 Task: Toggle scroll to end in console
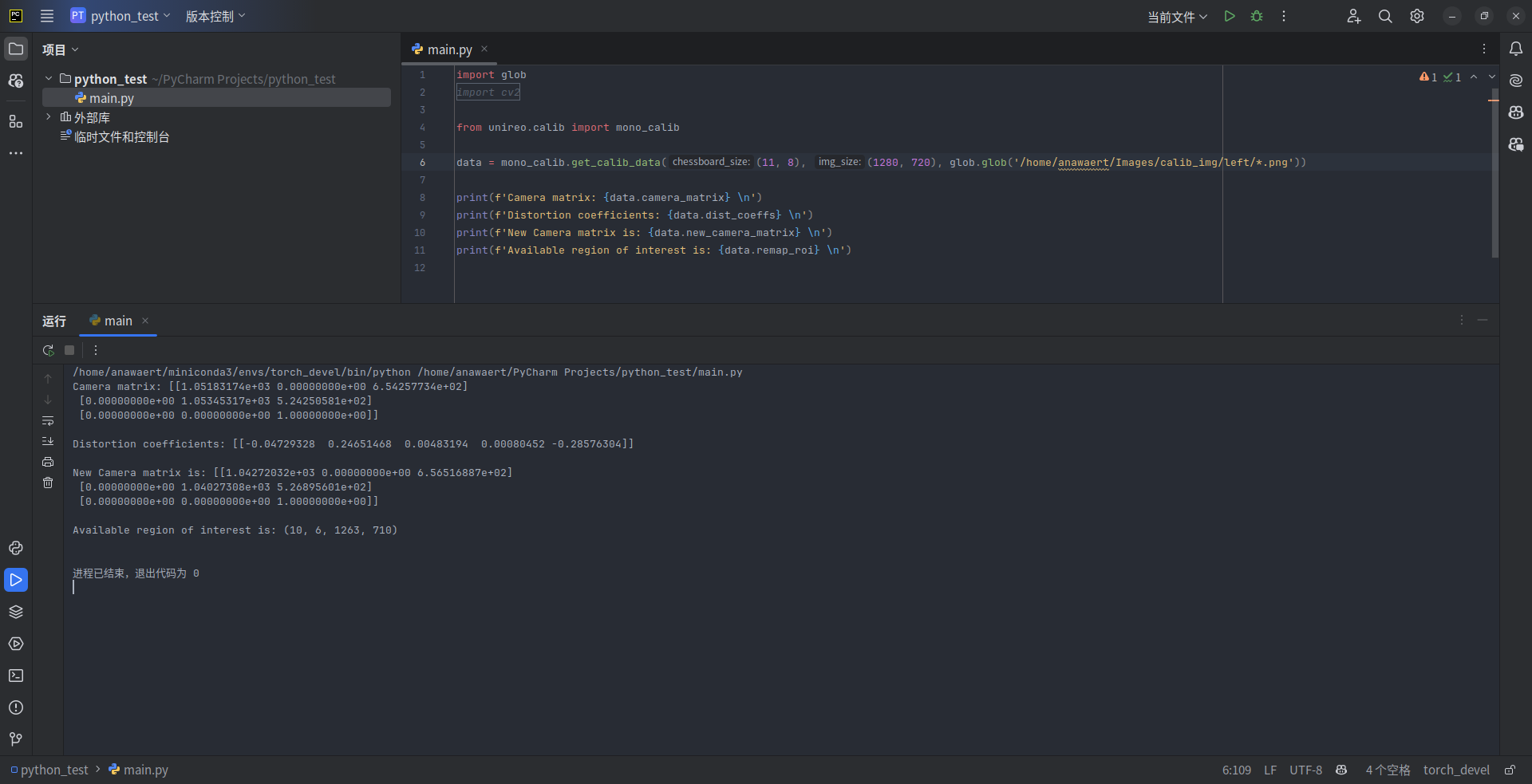[48, 441]
